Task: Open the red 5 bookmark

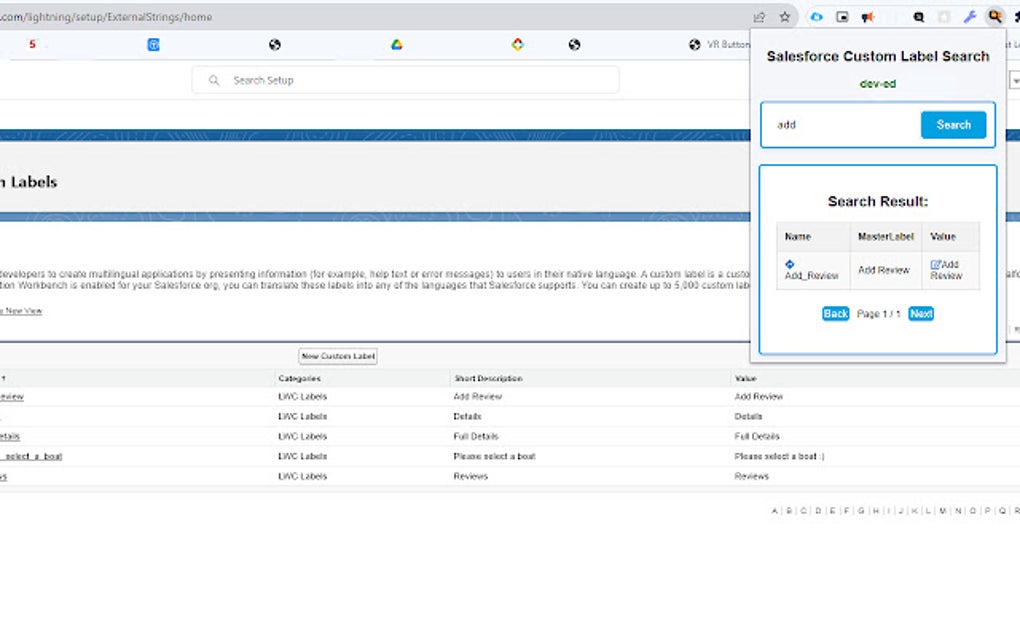Action: tap(32, 44)
